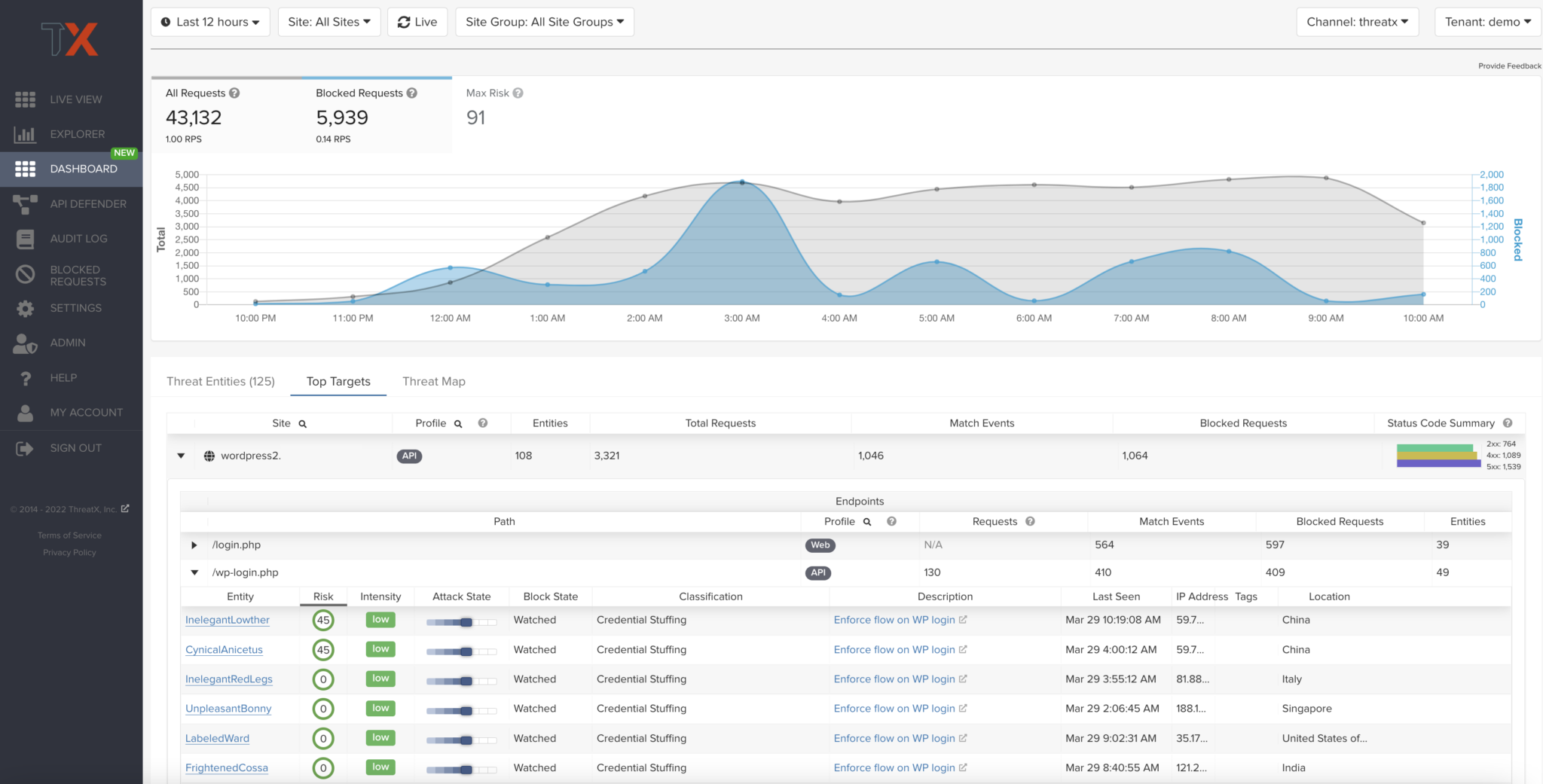Switch to Threat Entities (125) tab
The height and width of the screenshot is (784, 1543).
[x=220, y=382]
